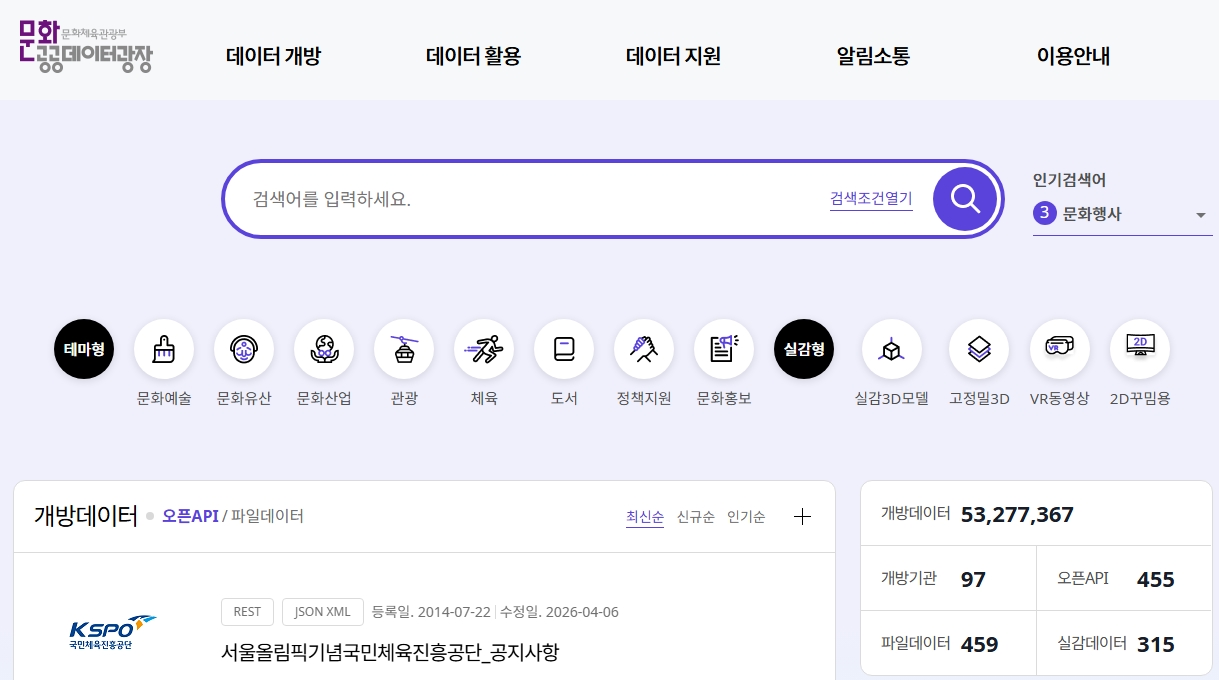Open the 실감3D모델 cube icon
The width and height of the screenshot is (1219, 680).
(x=891, y=349)
